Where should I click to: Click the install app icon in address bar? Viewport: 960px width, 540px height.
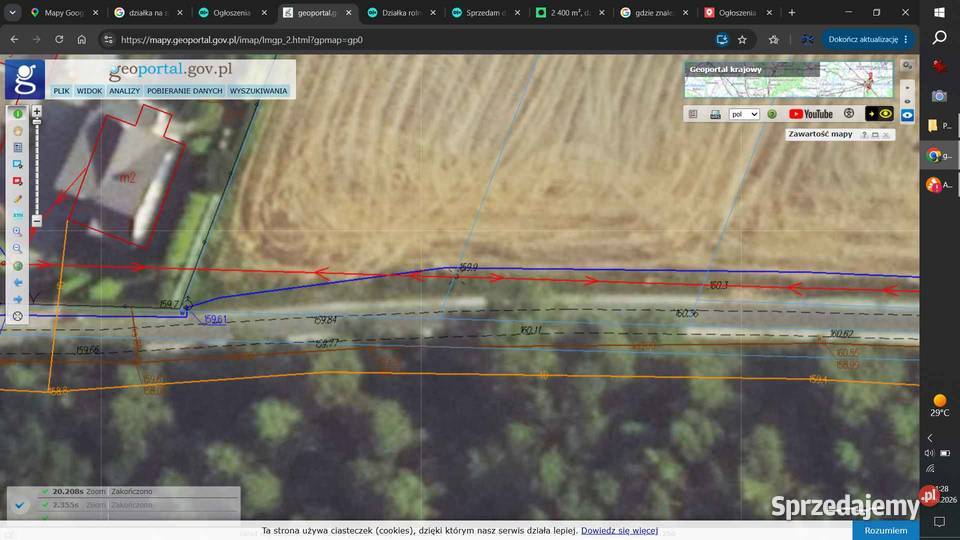(x=722, y=40)
